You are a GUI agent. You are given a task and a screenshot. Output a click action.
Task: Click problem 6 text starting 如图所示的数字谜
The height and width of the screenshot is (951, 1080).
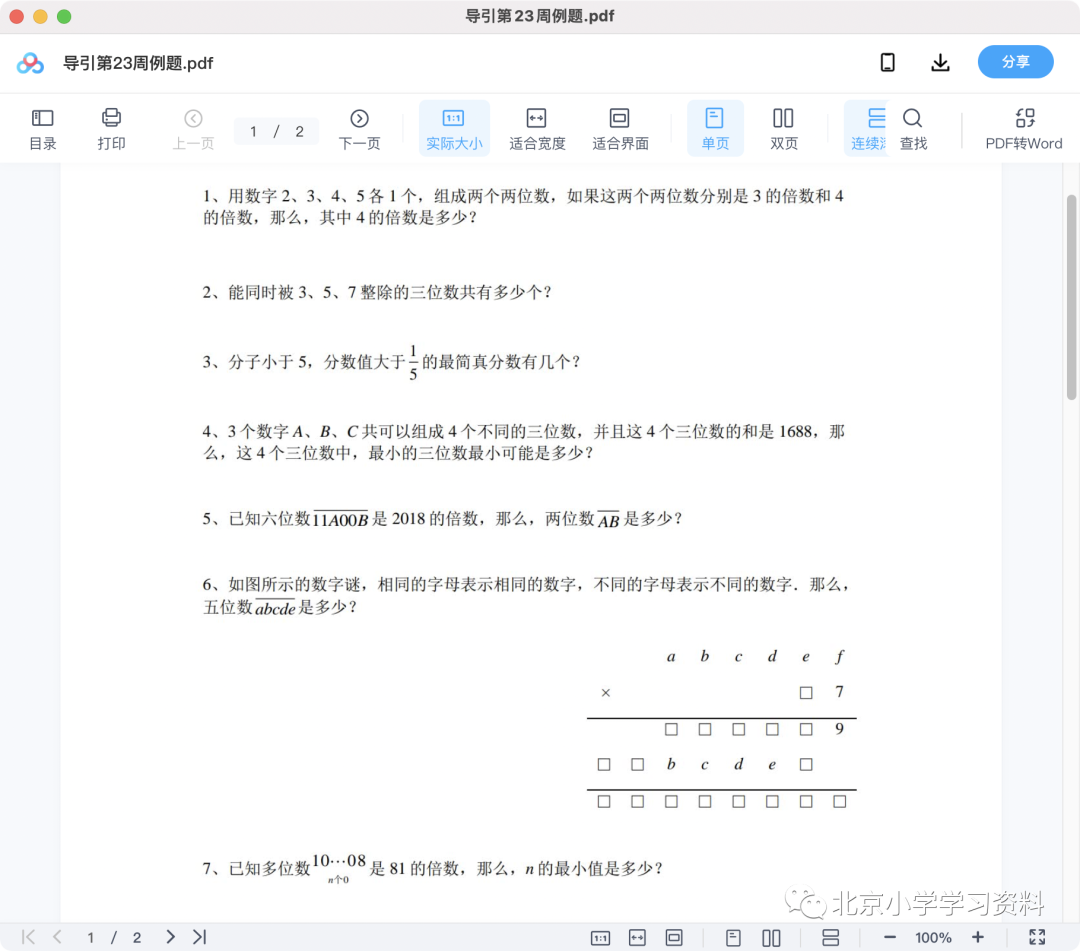[x=527, y=596]
